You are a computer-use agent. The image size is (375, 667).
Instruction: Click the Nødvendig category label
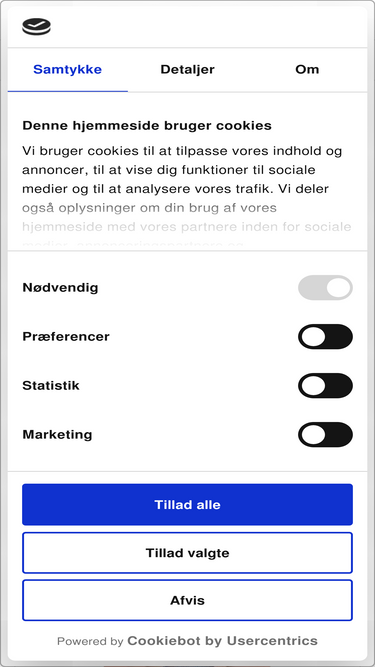pos(60,288)
